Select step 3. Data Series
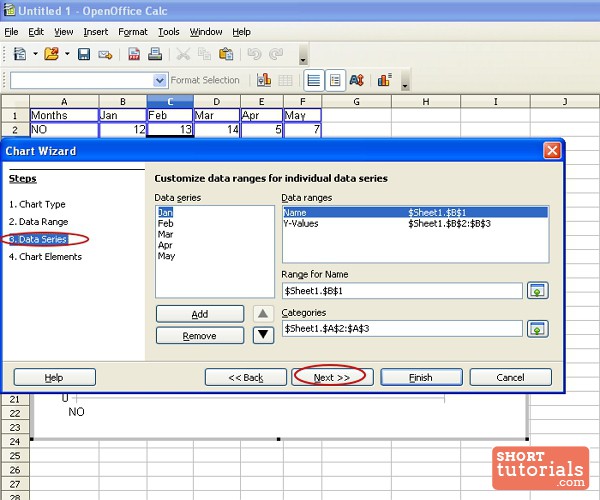Image resolution: width=600 pixels, height=500 pixels. coord(38,239)
